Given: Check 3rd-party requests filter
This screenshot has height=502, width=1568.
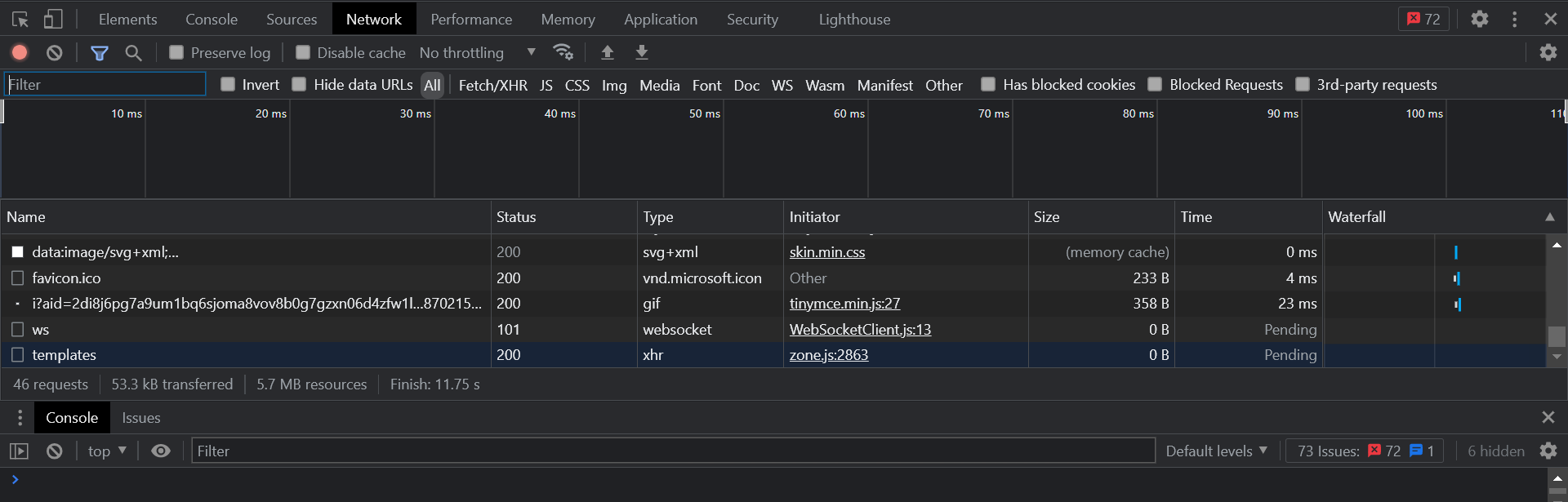Looking at the screenshot, I should (1303, 84).
